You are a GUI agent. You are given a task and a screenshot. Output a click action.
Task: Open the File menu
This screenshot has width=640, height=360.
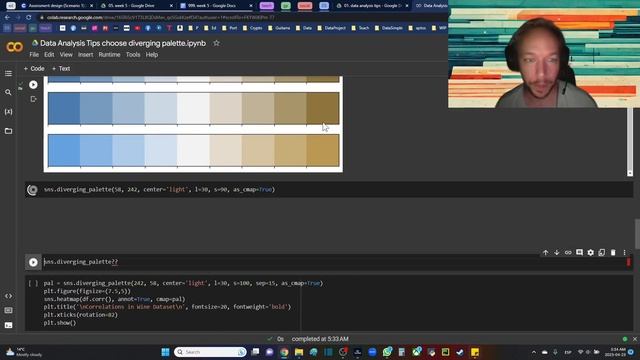tap(34, 55)
